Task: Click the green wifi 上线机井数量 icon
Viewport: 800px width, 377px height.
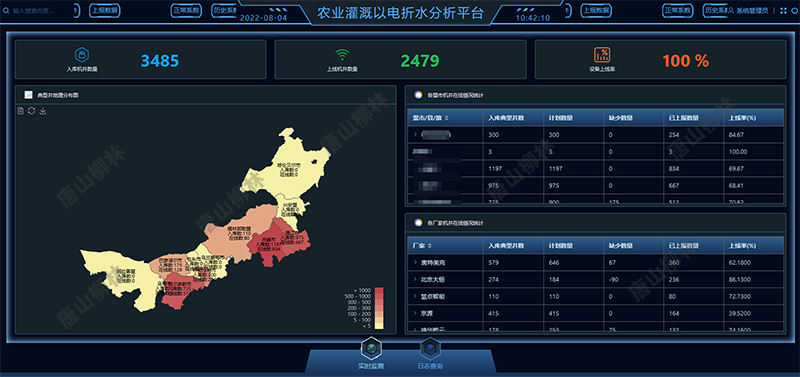Action: pyautogui.click(x=342, y=55)
